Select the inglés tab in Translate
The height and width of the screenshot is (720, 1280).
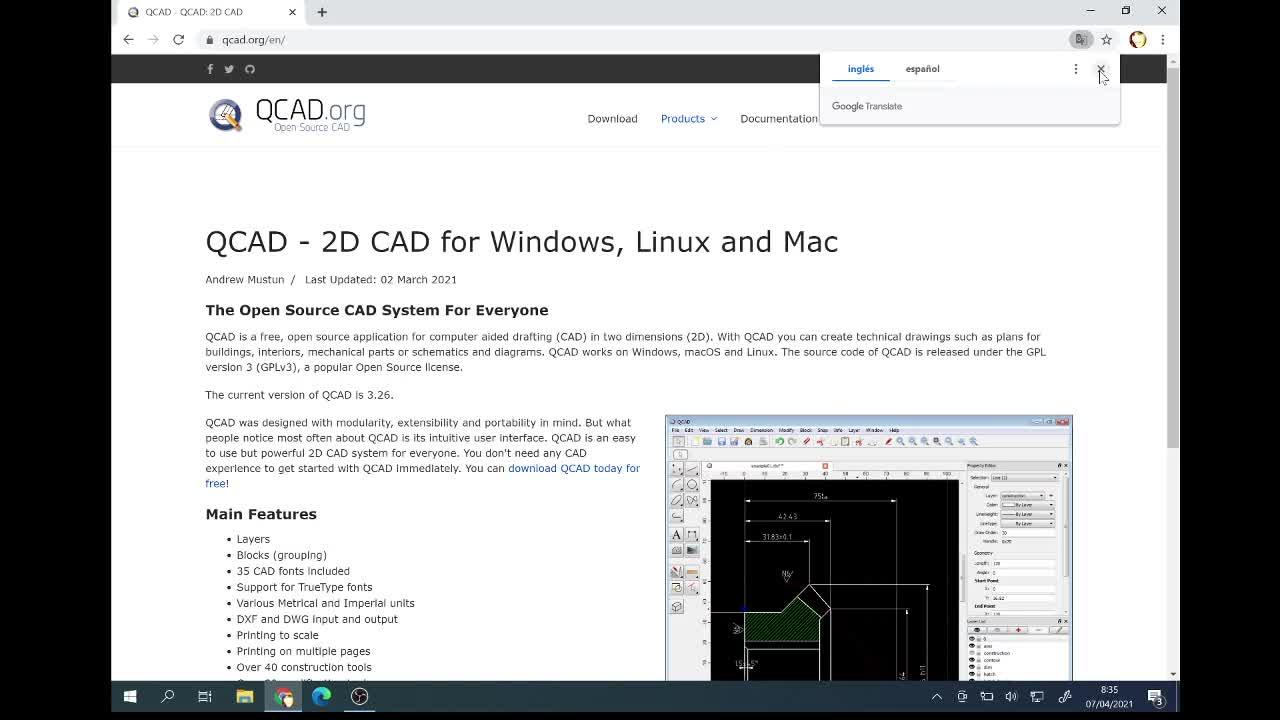pyautogui.click(x=861, y=69)
